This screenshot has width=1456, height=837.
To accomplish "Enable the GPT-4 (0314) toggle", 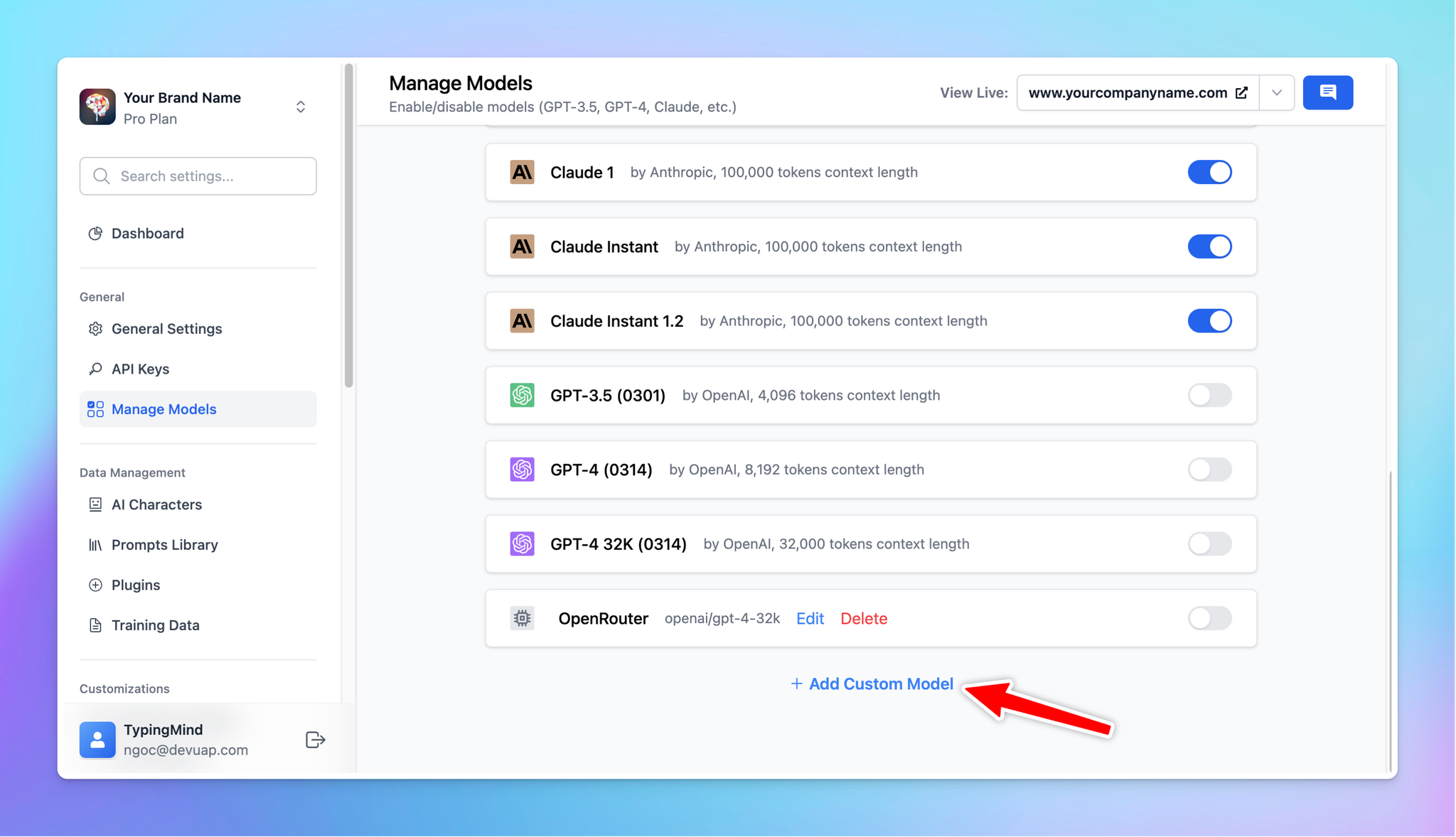I will 1209,470.
